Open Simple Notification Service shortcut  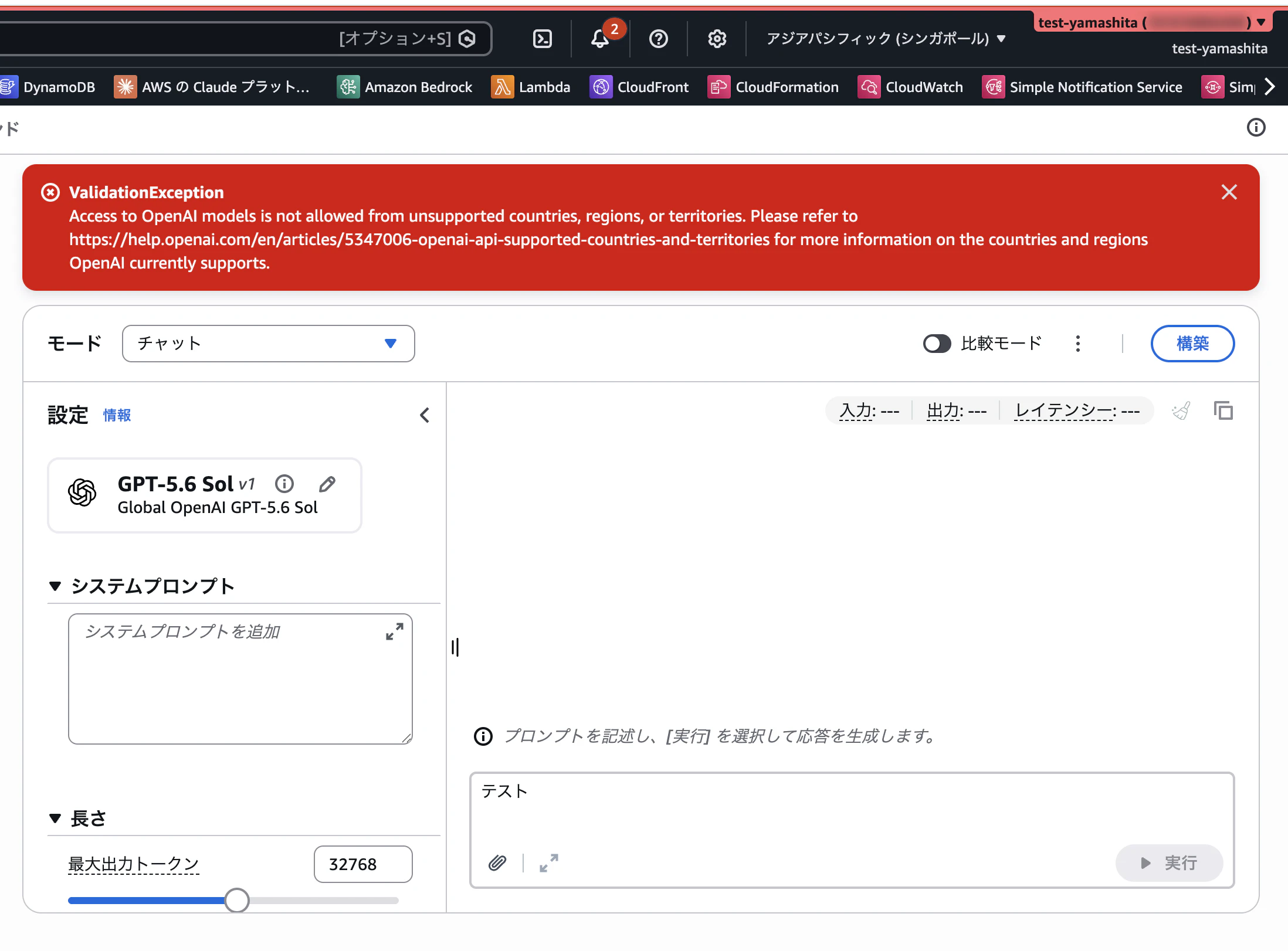click(1082, 87)
